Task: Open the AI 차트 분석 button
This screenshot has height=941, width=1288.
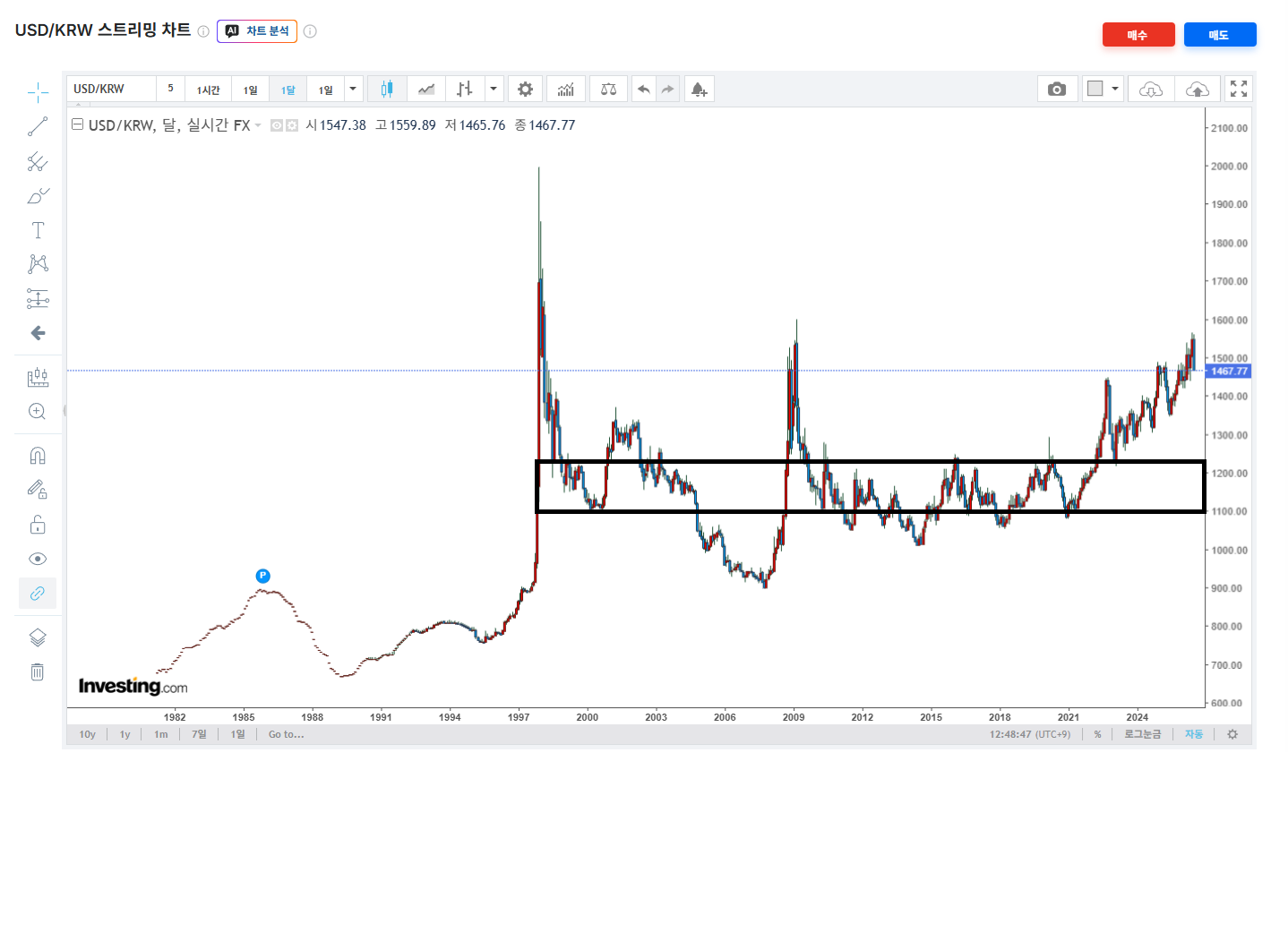Action: coord(257,31)
